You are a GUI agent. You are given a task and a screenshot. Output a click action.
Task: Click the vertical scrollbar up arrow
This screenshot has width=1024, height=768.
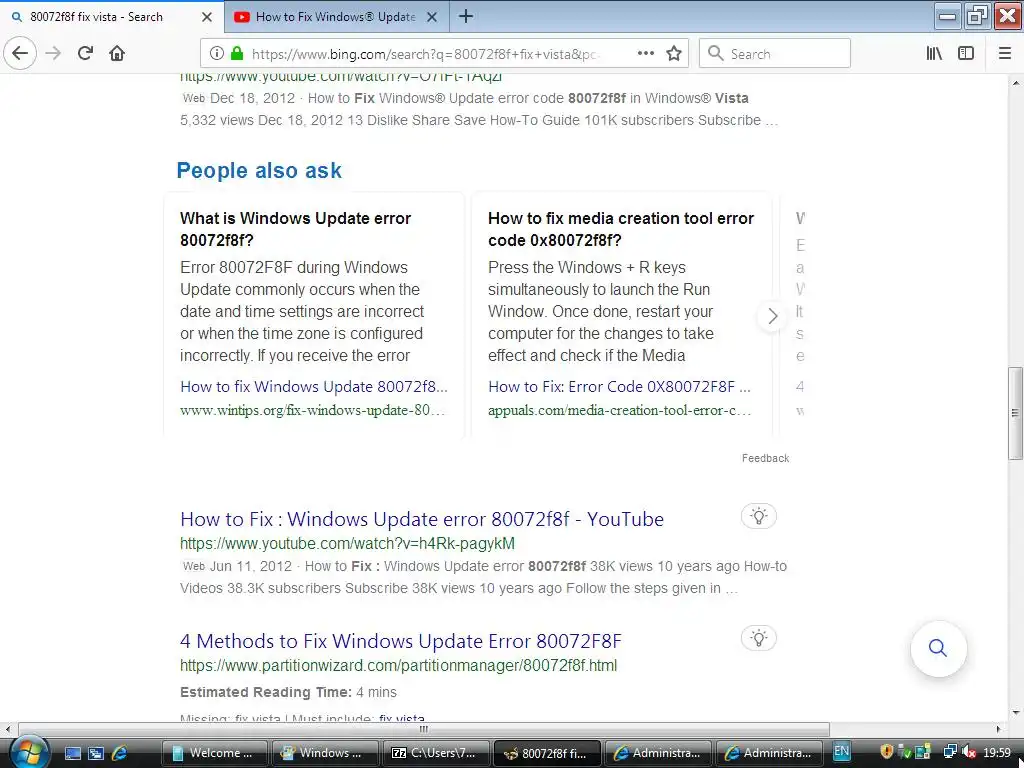tap(1016, 83)
